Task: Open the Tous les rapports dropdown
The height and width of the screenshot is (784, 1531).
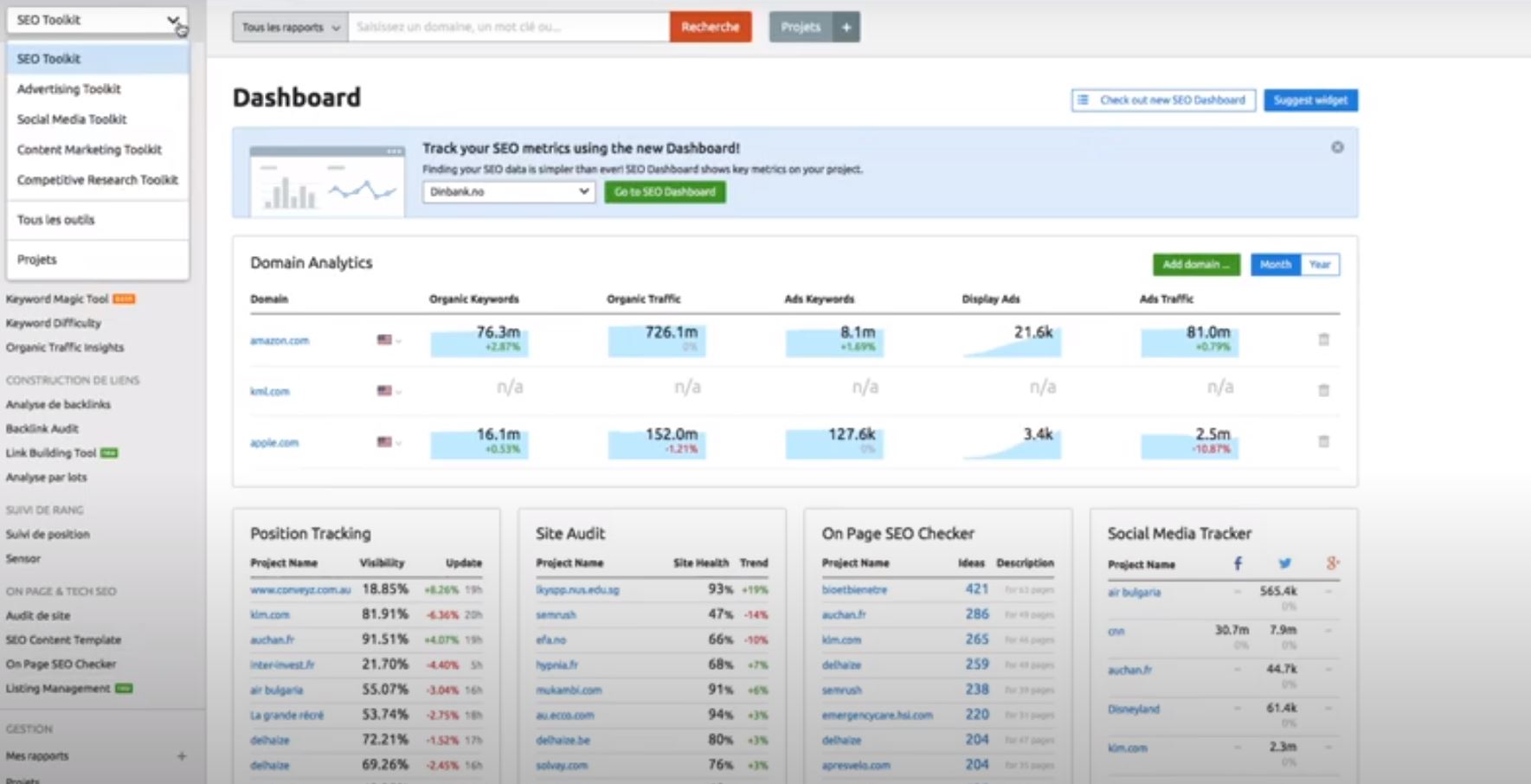Action: pyautogui.click(x=290, y=27)
